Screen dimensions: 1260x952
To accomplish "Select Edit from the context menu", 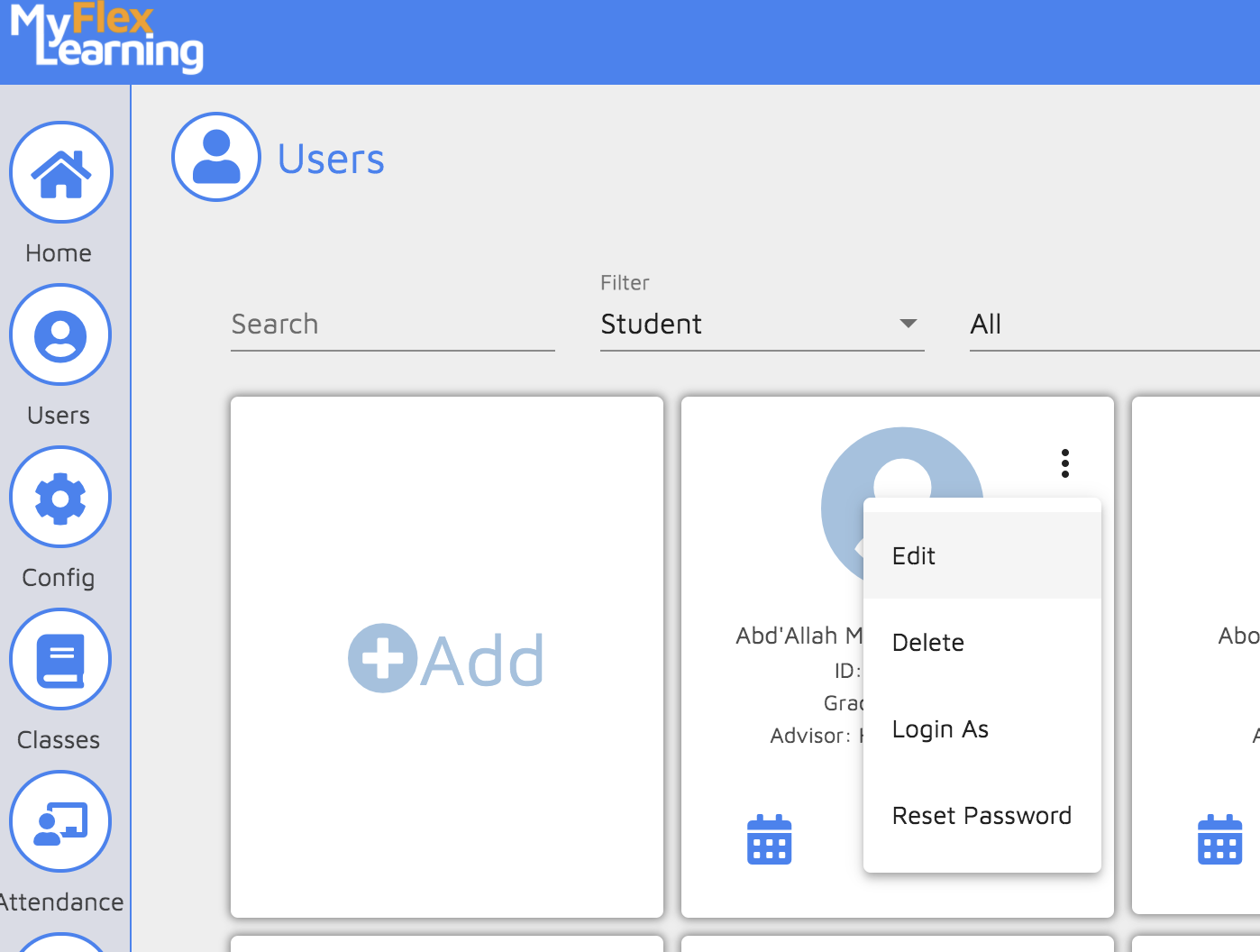I will click(x=913, y=556).
